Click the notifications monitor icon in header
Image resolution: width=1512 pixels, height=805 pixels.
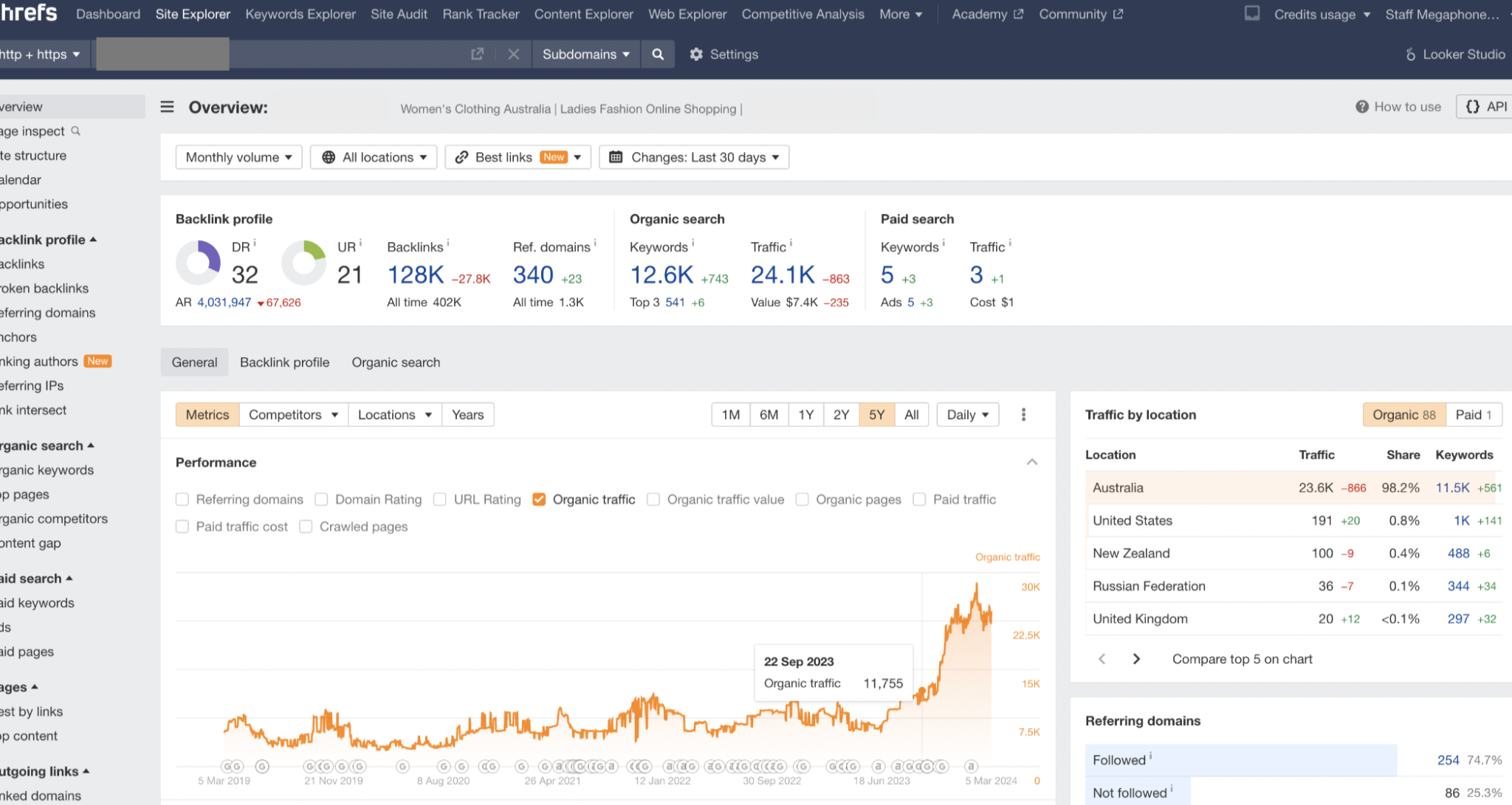click(1252, 13)
